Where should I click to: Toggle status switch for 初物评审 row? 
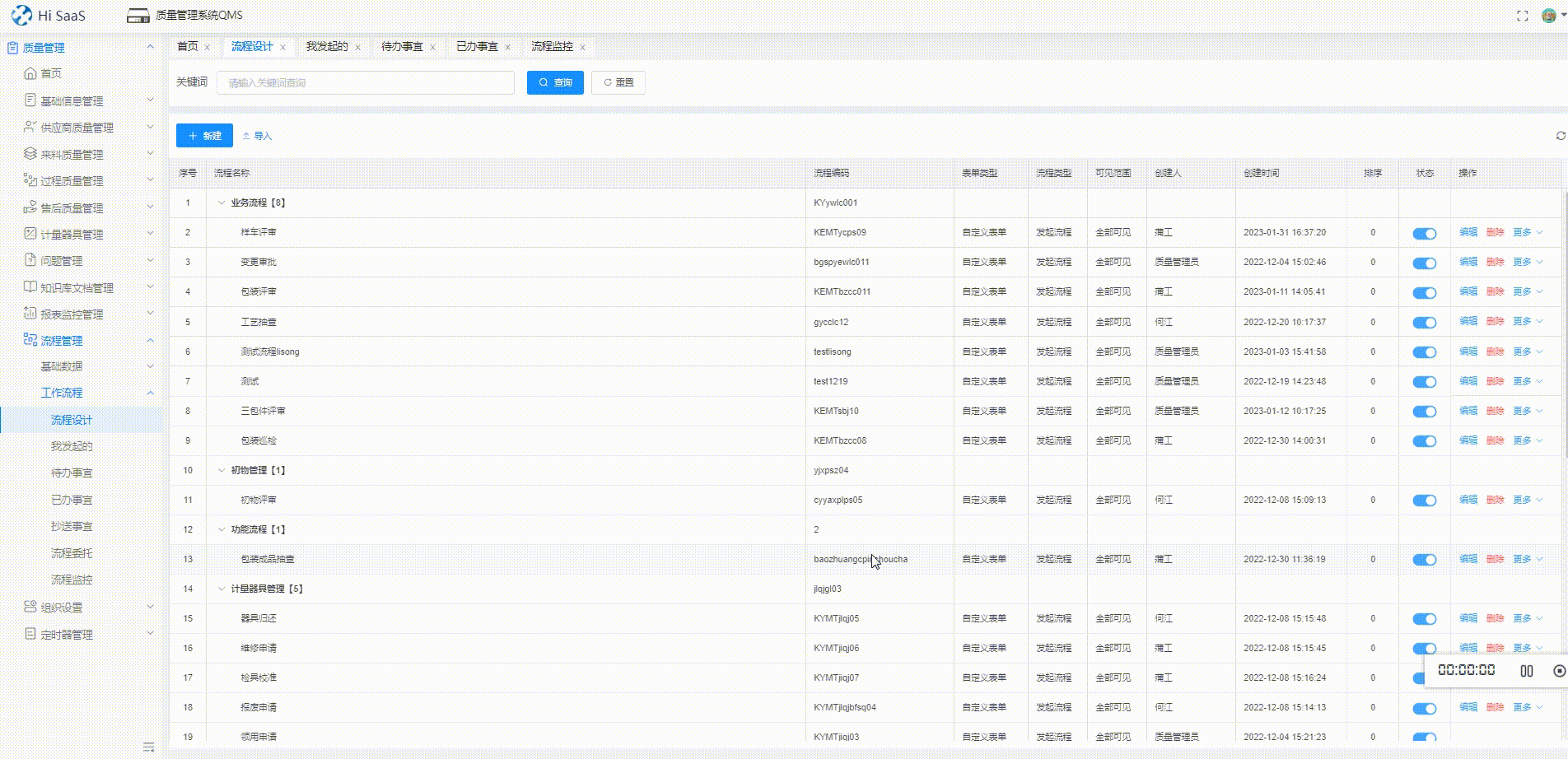click(1424, 501)
